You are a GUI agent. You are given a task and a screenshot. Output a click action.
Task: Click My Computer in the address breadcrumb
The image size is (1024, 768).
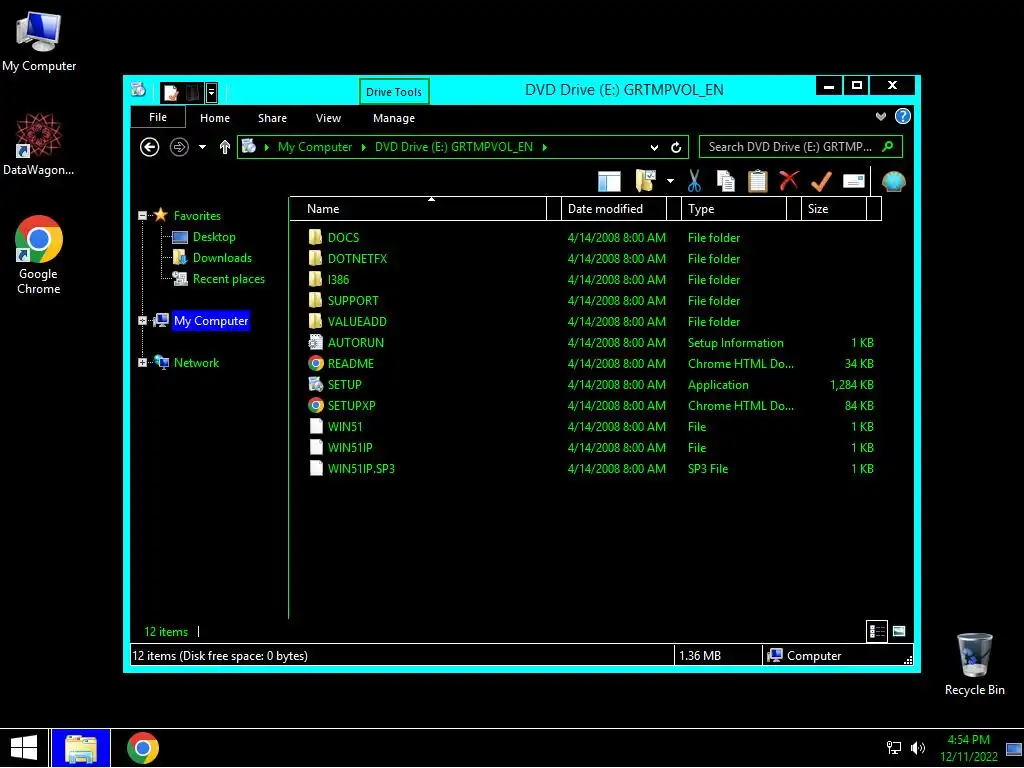[315, 147]
